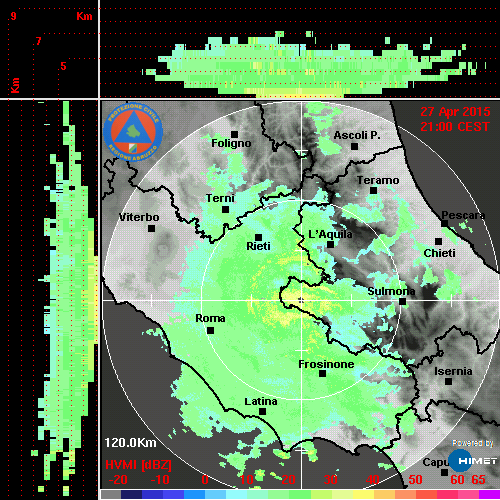This screenshot has height=500, width=500.
Task: Click the Teramo city marker square
Action: pyautogui.click(x=373, y=190)
